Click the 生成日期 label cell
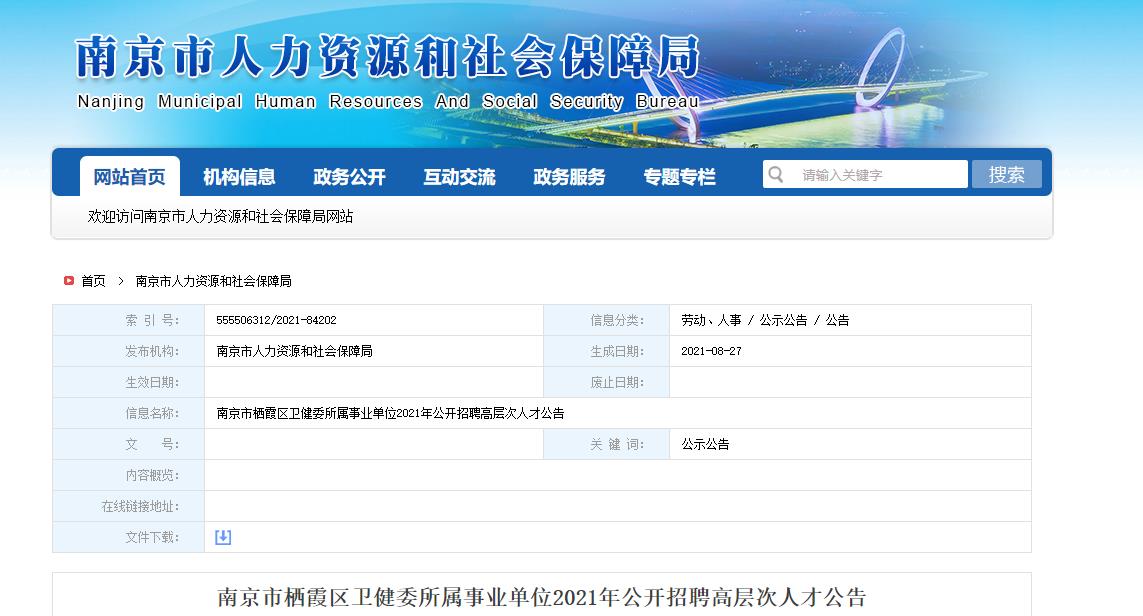Screen dimensions: 1143x616 click(606, 351)
